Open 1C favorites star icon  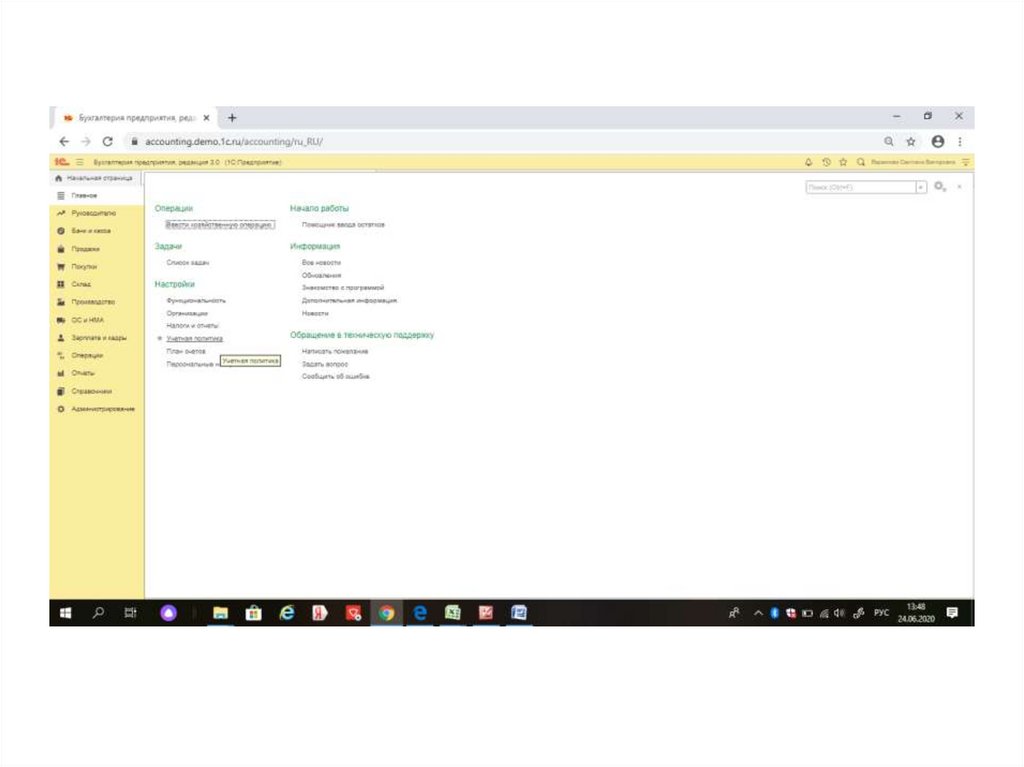click(x=843, y=162)
